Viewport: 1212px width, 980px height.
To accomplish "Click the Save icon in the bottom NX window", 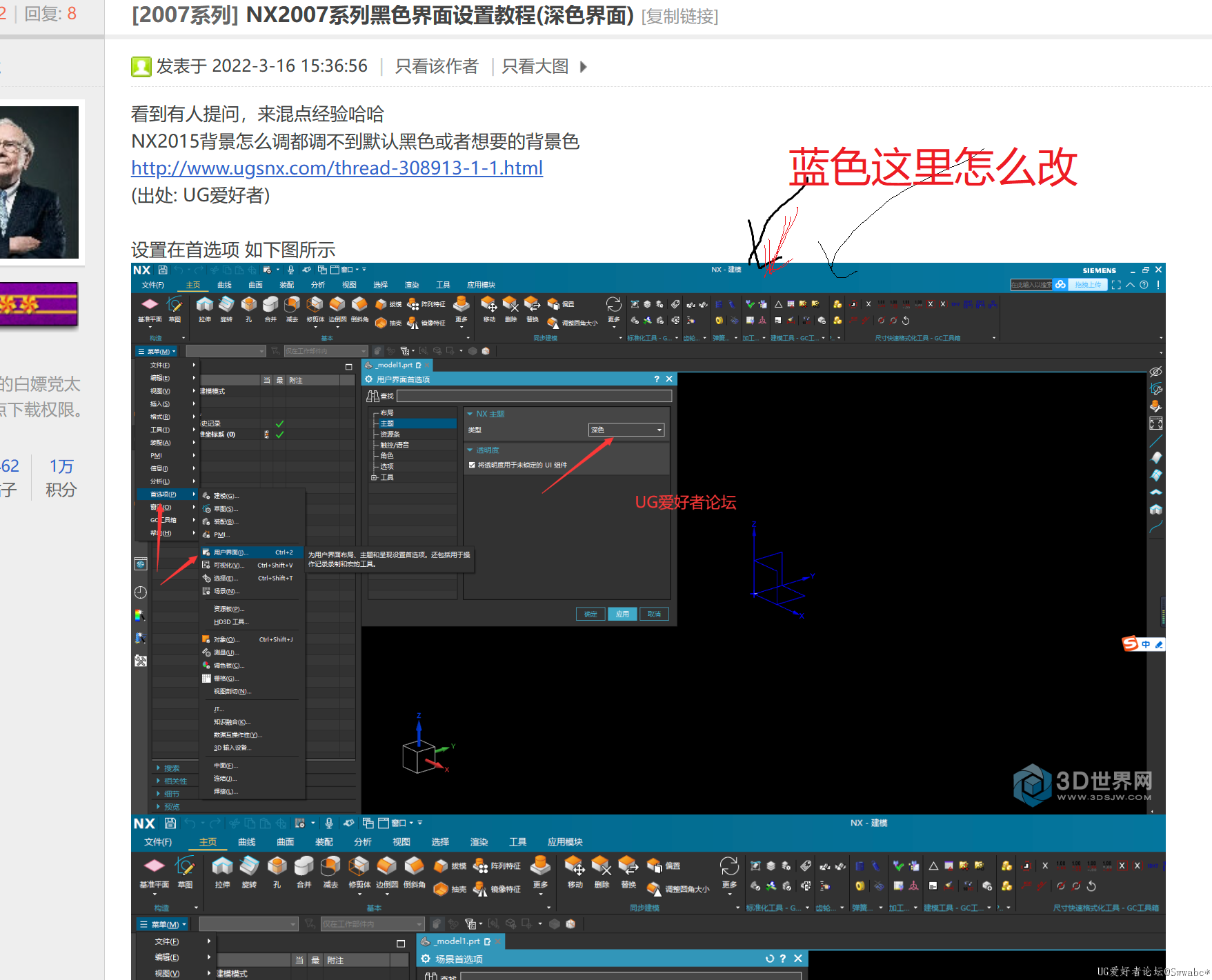I will pyautogui.click(x=170, y=823).
